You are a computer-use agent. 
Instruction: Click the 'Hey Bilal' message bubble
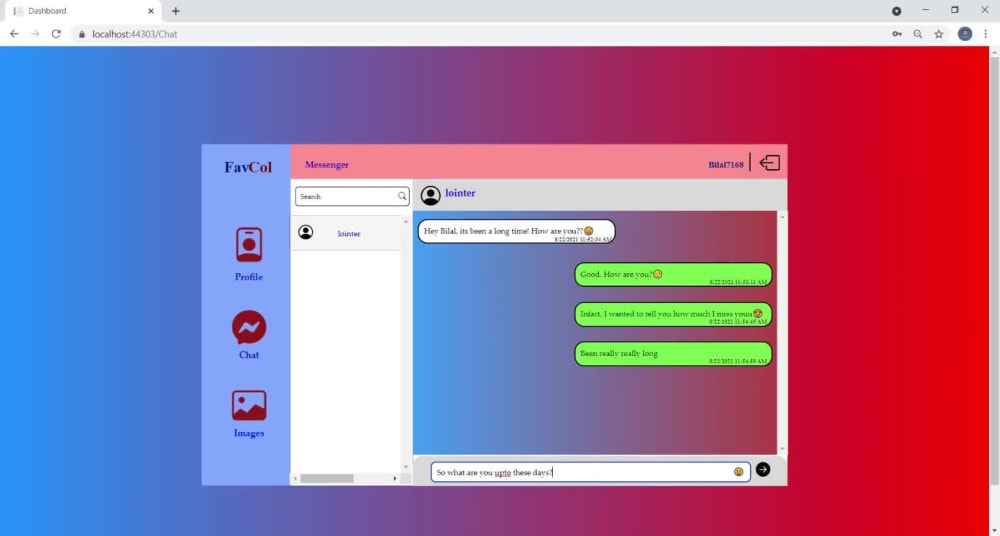pos(517,232)
